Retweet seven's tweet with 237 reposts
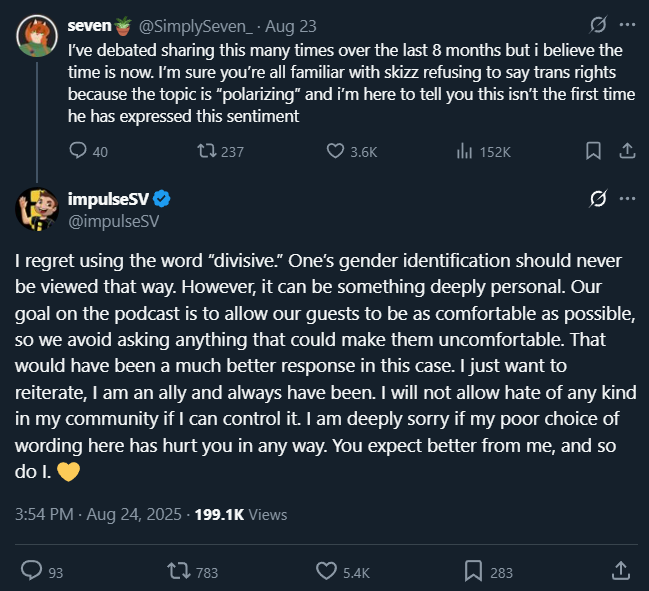 click(205, 151)
